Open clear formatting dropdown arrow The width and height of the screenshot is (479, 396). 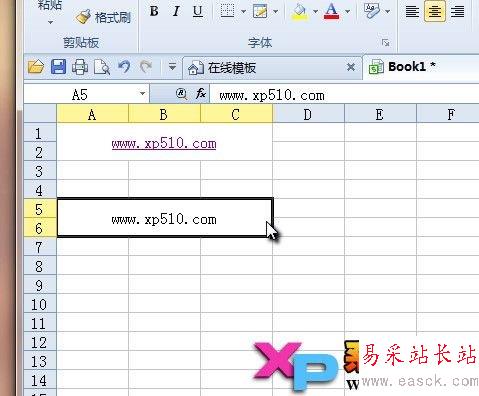387,12
